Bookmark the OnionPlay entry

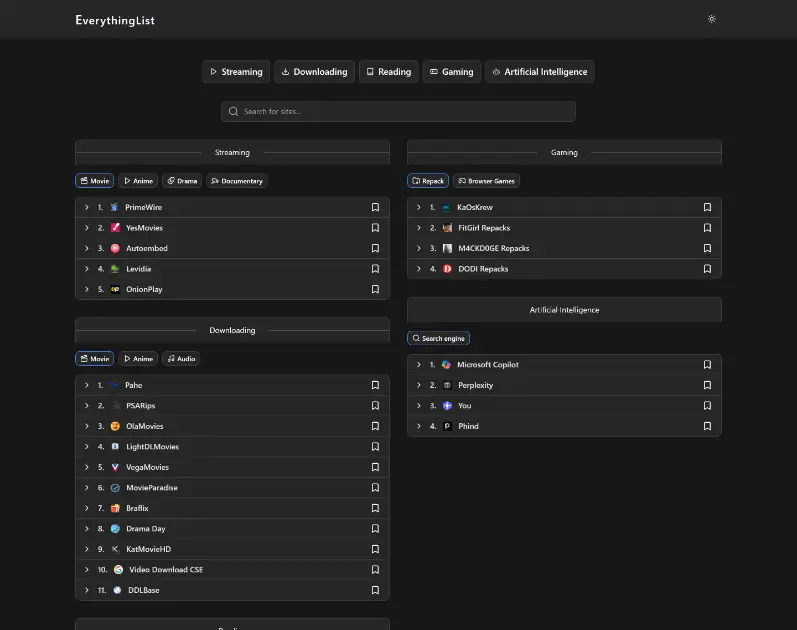375,289
